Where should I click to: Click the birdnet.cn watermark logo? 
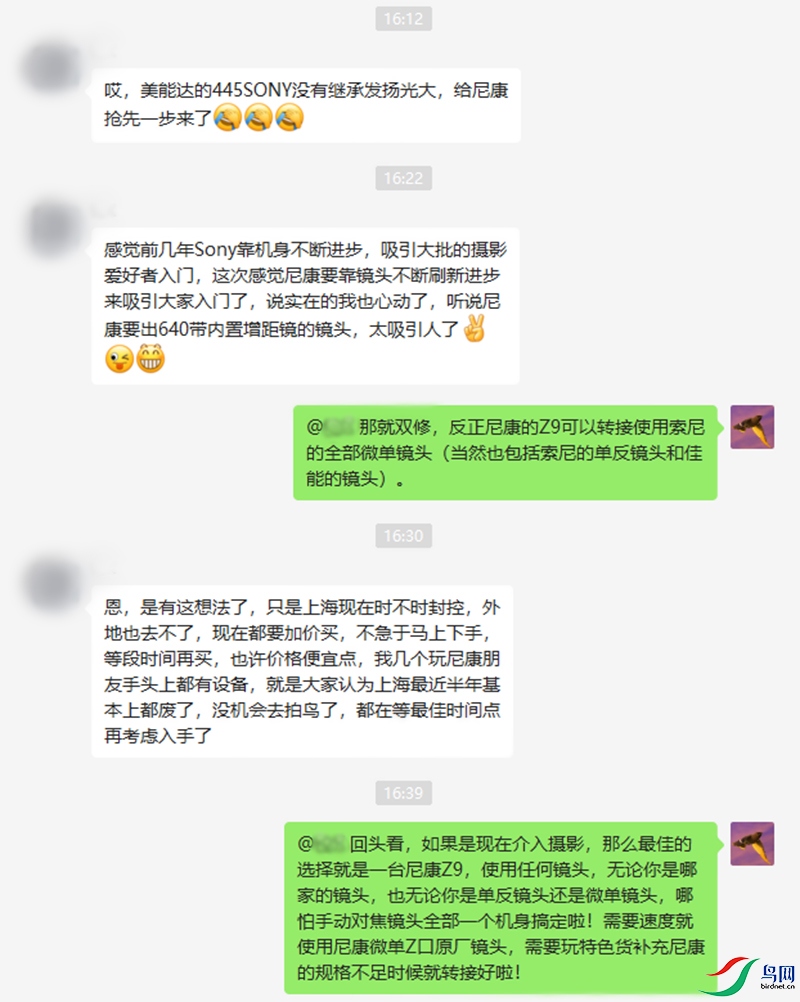(x=753, y=975)
